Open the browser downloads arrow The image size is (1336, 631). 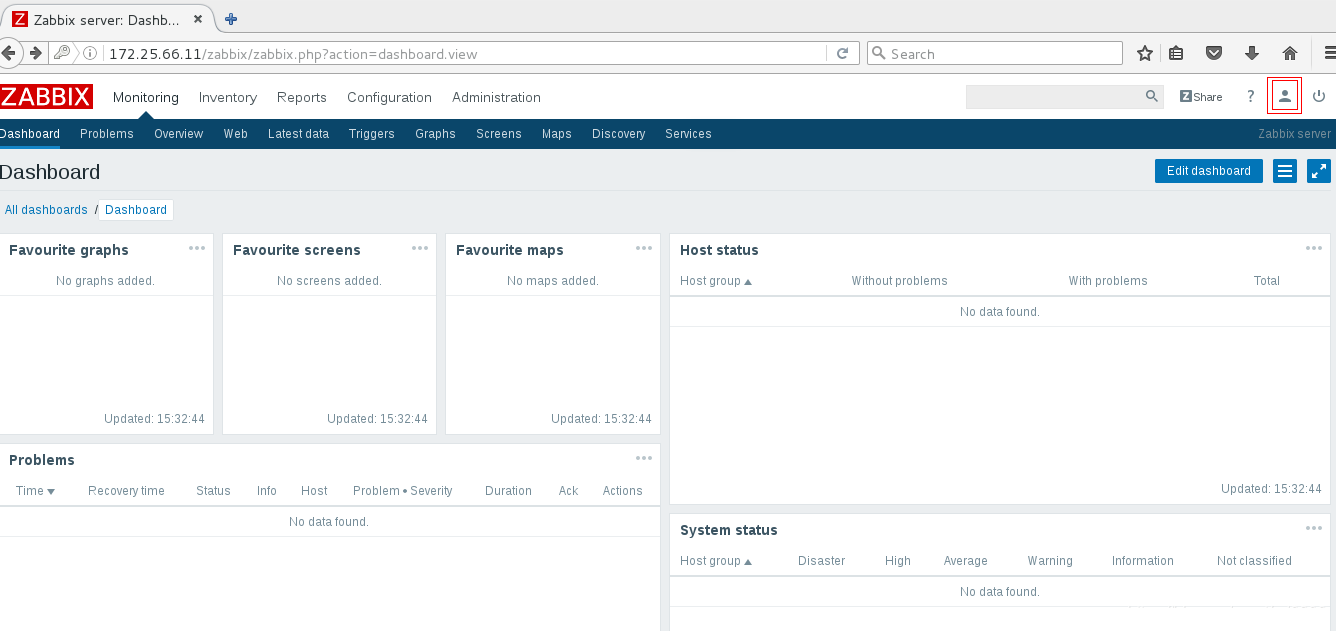[1251, 53]
